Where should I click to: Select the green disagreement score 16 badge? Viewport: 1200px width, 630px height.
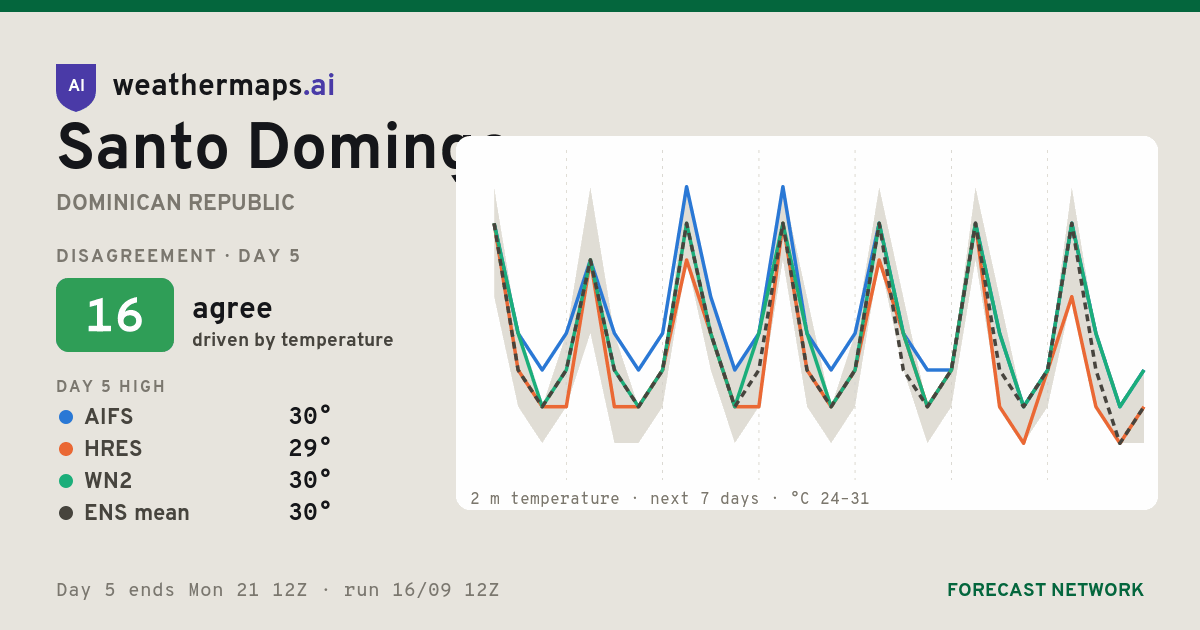pyautogui.click(x=115, y=315)
